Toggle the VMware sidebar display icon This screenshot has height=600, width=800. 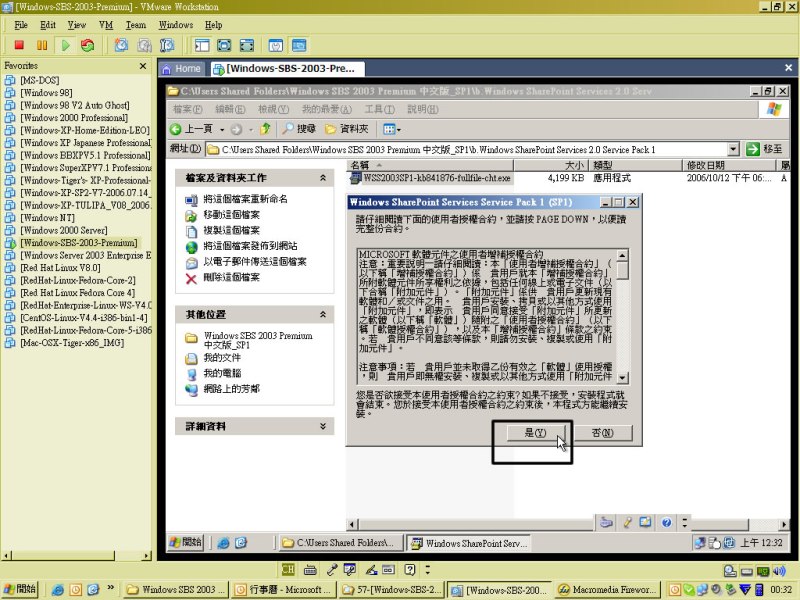[202, 45]
